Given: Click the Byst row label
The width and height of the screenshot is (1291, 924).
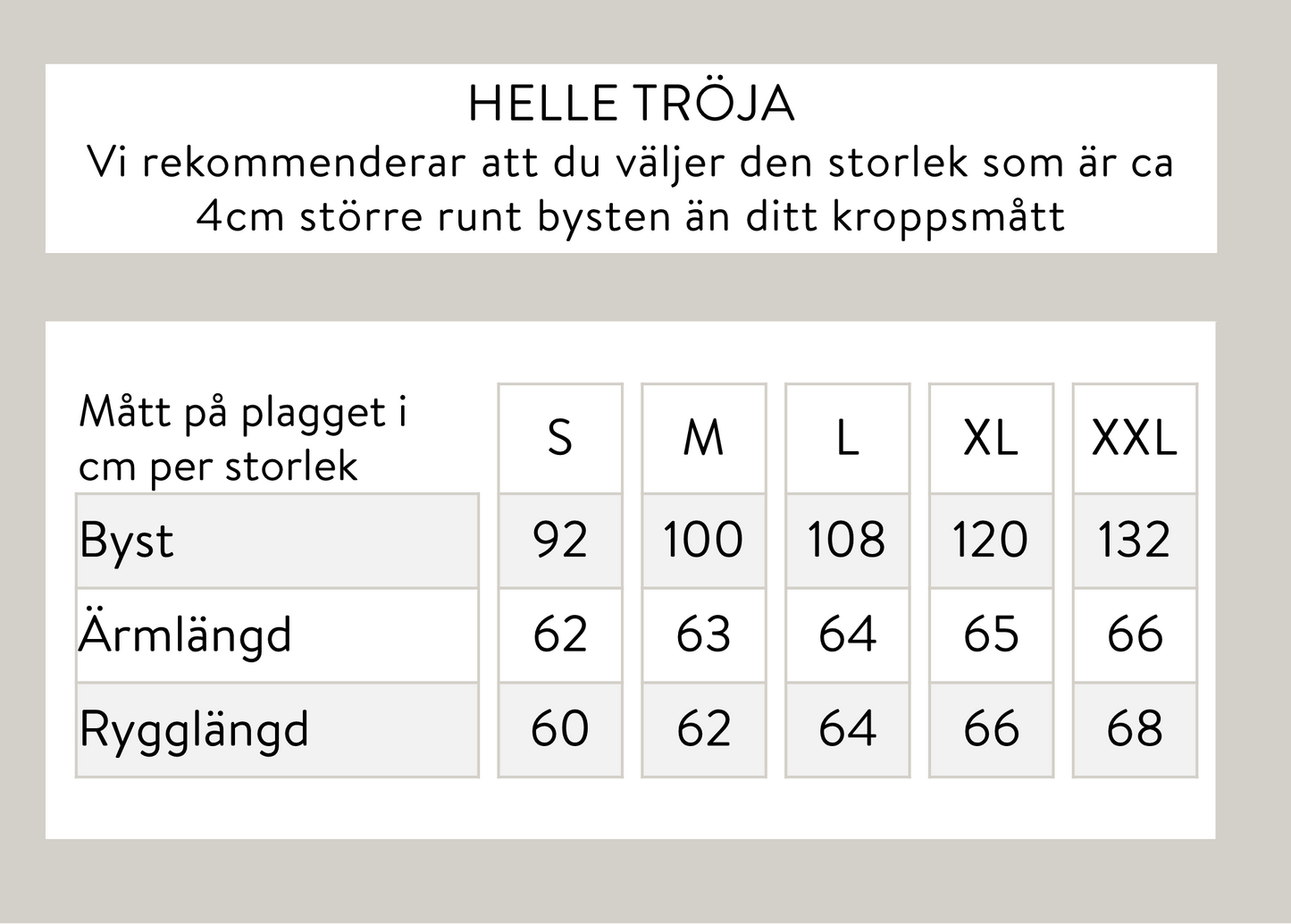Looking at the screenshot, I should [127, 541].
